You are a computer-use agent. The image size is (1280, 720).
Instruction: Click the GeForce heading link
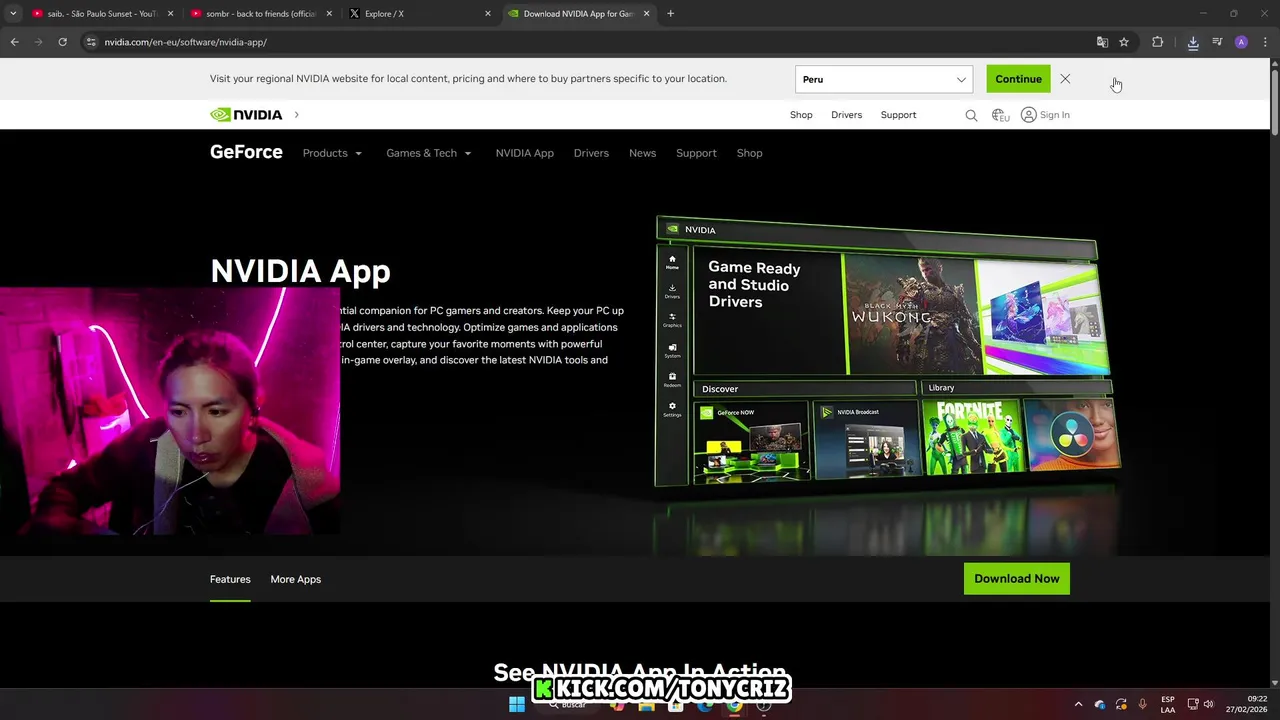coord(246,152)
